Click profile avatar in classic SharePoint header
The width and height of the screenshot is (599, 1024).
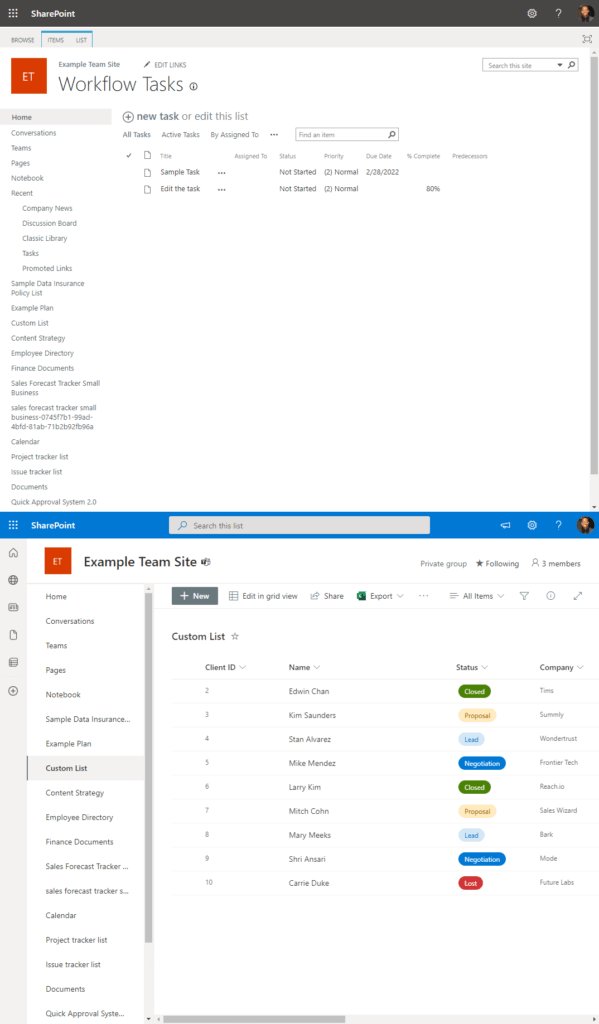click(585, 13)
